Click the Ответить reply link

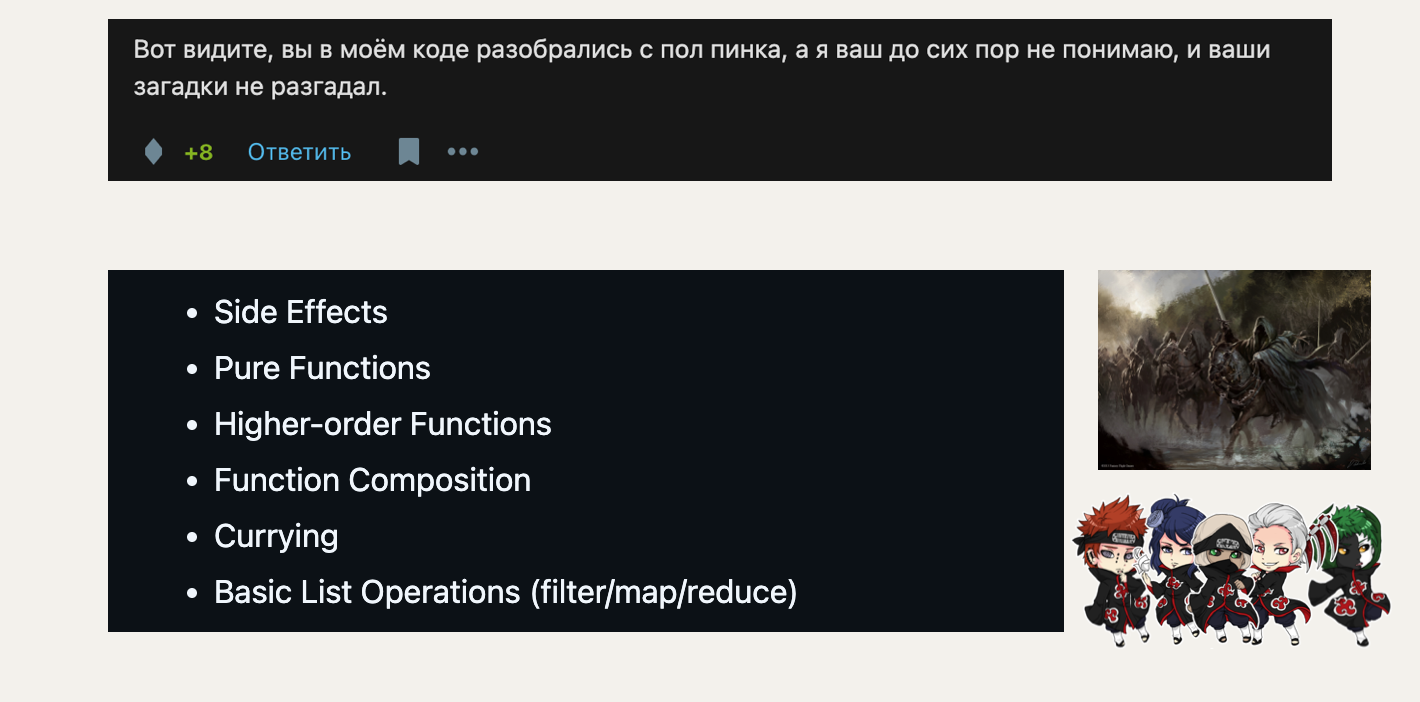(x=299, y=152)
